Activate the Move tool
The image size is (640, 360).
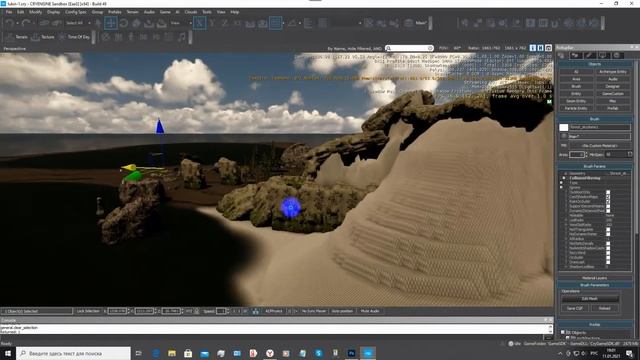point(111,23)
